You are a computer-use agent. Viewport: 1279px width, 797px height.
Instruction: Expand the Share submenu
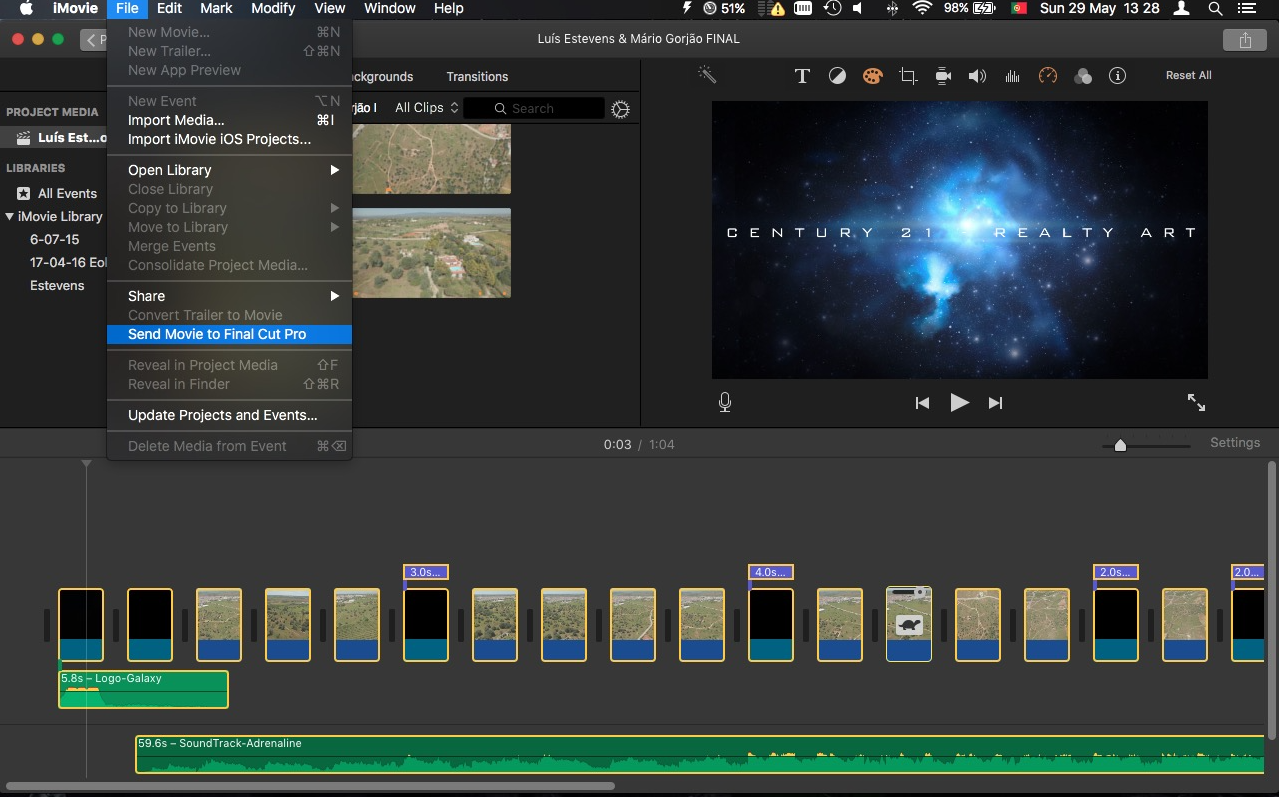[x=229, y=296]
